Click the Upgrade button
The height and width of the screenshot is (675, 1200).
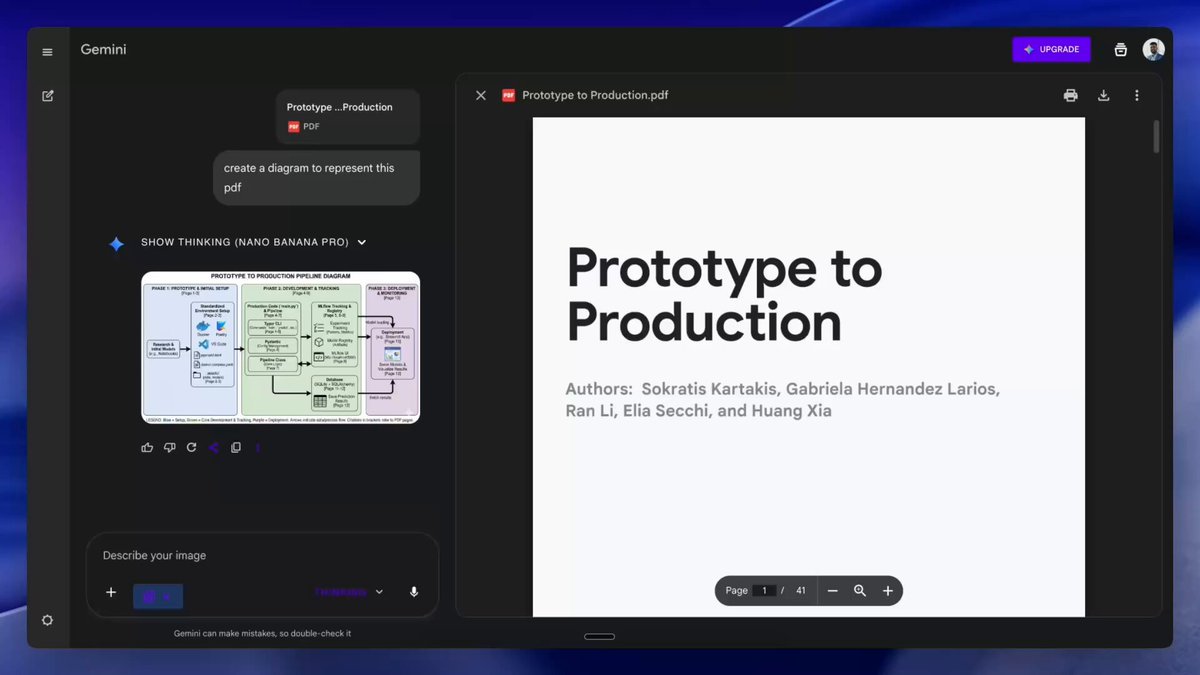coord(1051,49)
